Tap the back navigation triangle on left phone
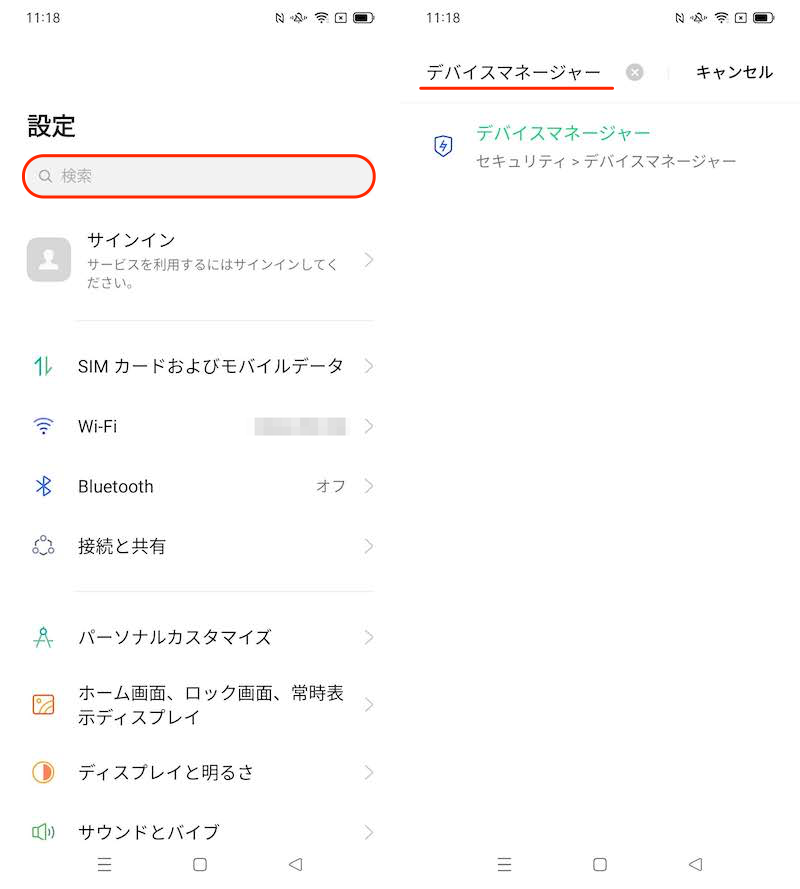The height and width of the screenshot is (889, 800). click(x=294, y=864)
